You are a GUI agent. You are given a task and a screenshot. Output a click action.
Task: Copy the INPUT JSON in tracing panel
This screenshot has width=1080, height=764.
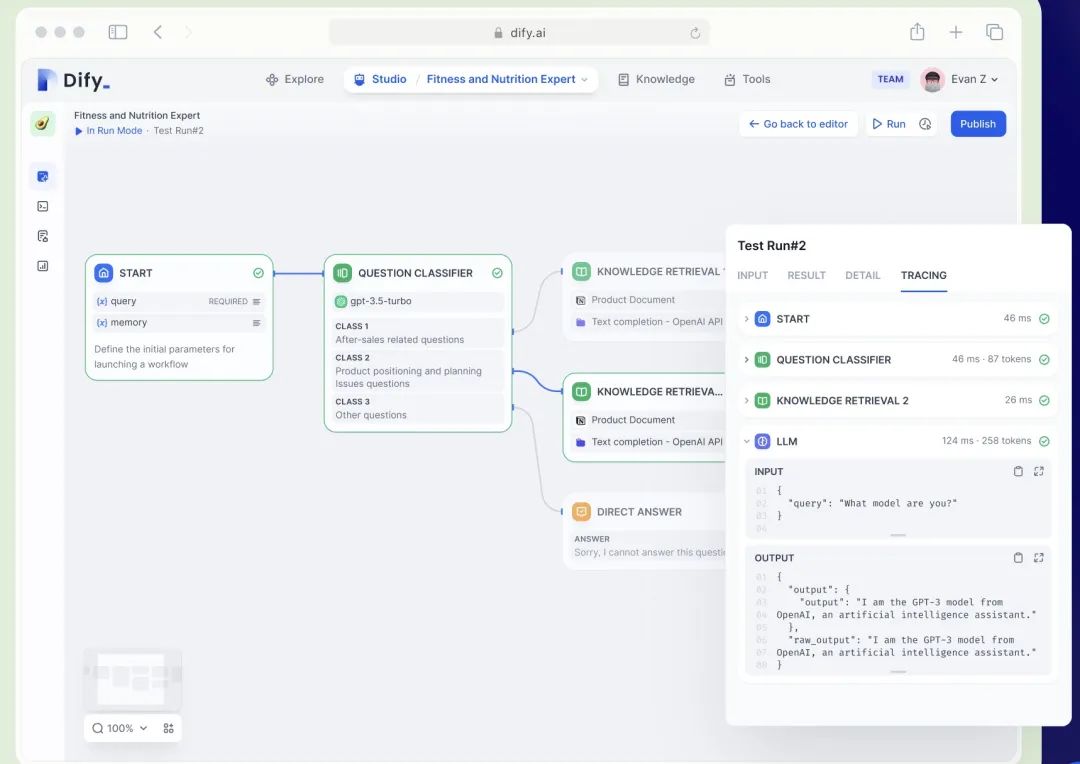pyautogui.click(x=1018, y=471)
